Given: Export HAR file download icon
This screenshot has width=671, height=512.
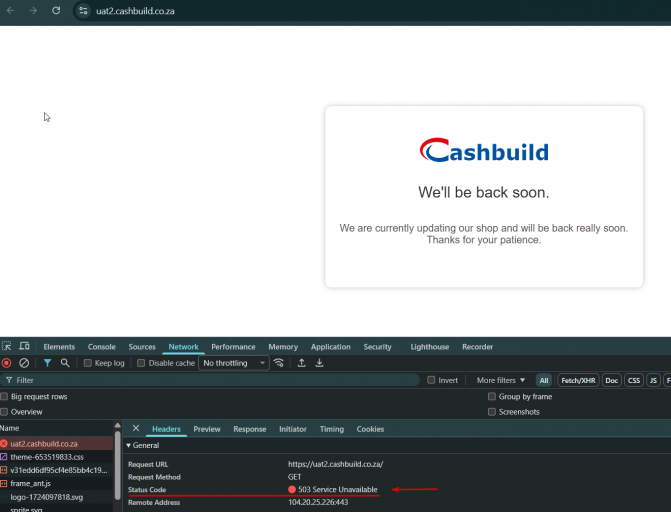Looking at the screenshot, I should [x=319, y=363].
